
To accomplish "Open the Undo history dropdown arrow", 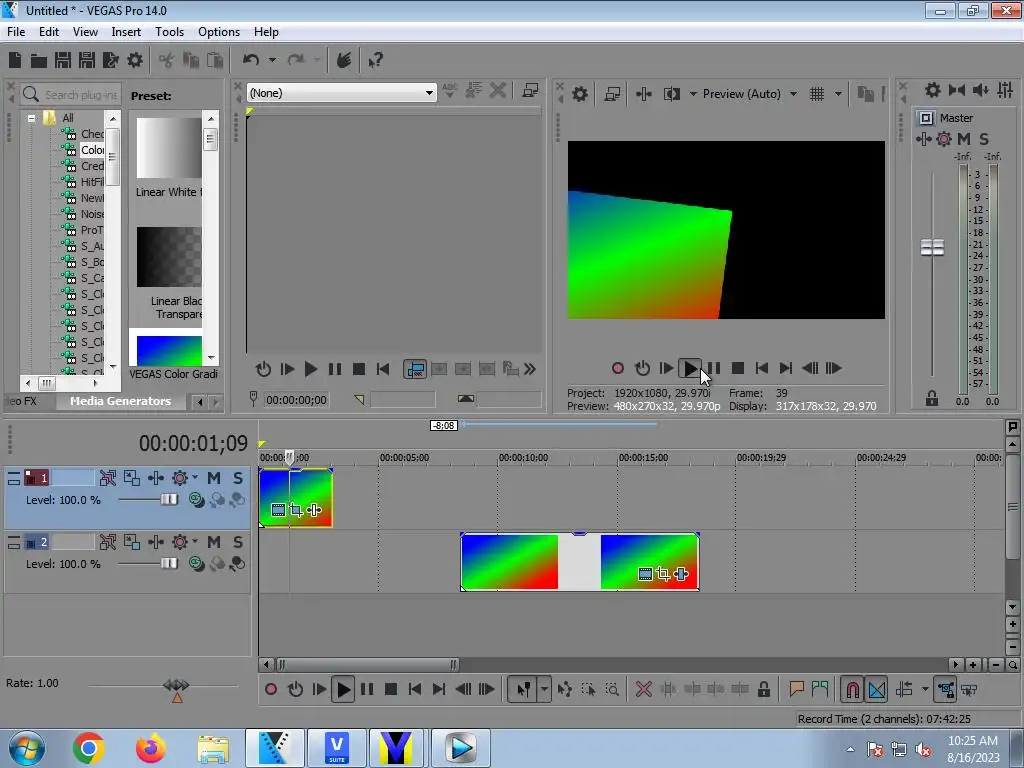I will coord(272,60).
